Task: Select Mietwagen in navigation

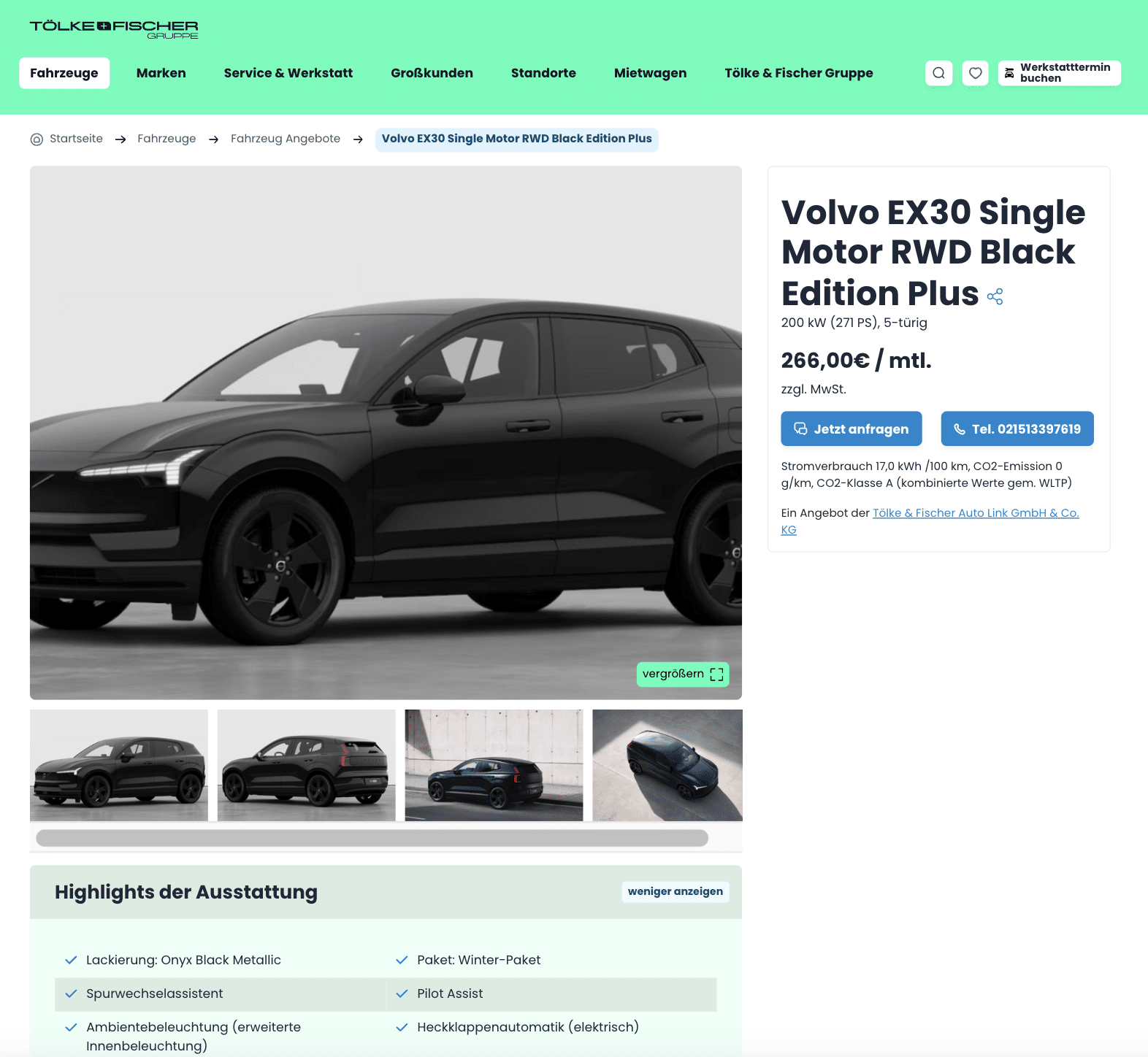Action: 650,73
